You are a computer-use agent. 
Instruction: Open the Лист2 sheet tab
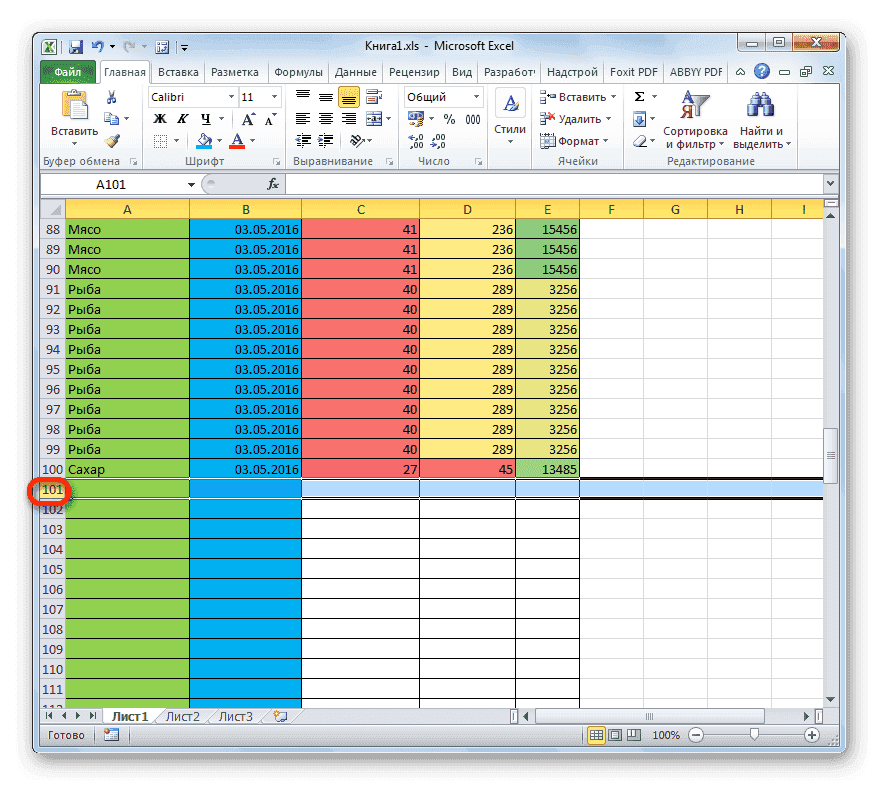(x=183, y=716)
